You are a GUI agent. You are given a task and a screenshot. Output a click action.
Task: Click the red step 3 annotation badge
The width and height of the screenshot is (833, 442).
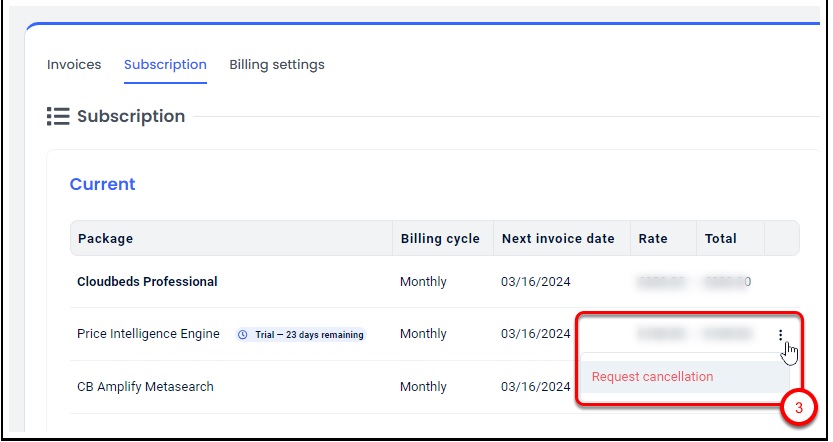pos(798,409)
